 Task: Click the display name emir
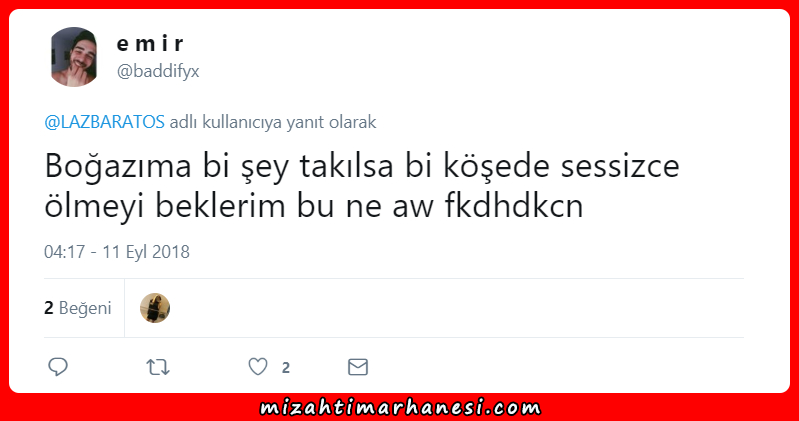150,43
